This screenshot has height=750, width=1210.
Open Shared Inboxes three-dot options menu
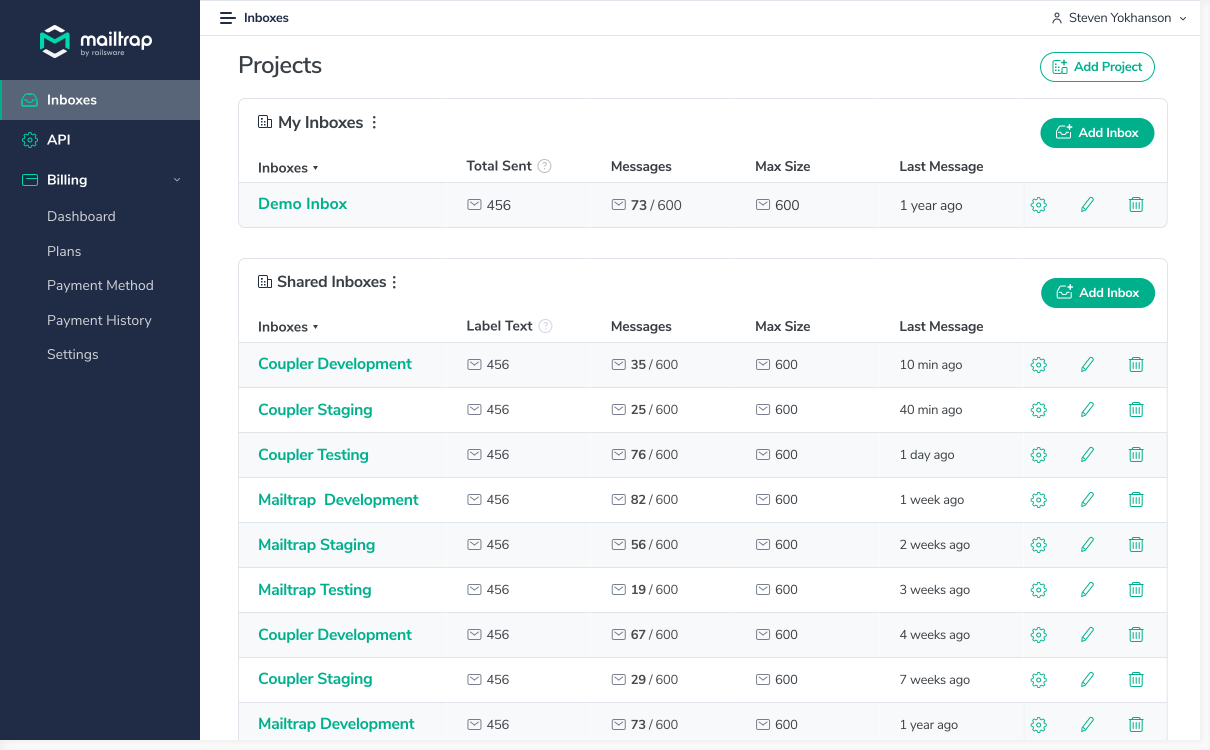[x=394, y=282]
